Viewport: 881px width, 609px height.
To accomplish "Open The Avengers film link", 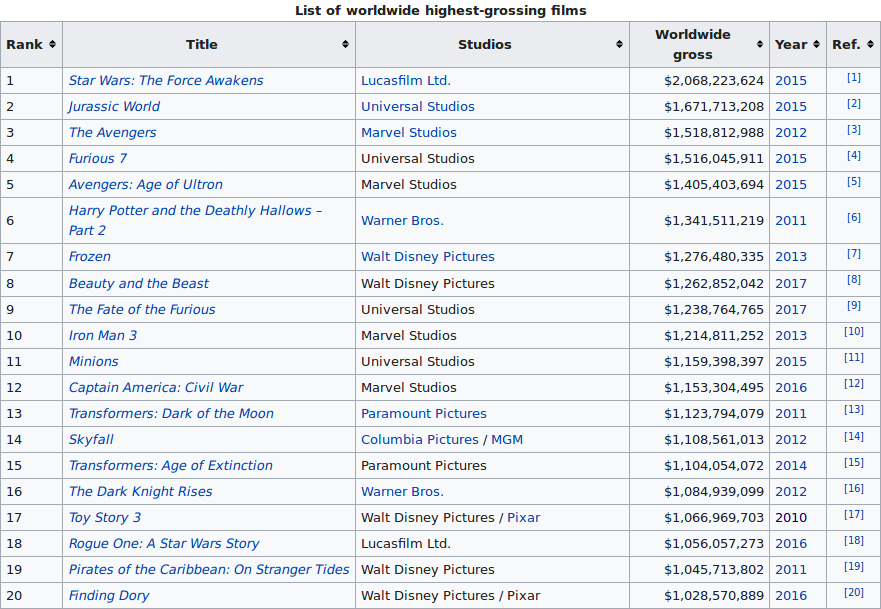I will pos(112,132).
